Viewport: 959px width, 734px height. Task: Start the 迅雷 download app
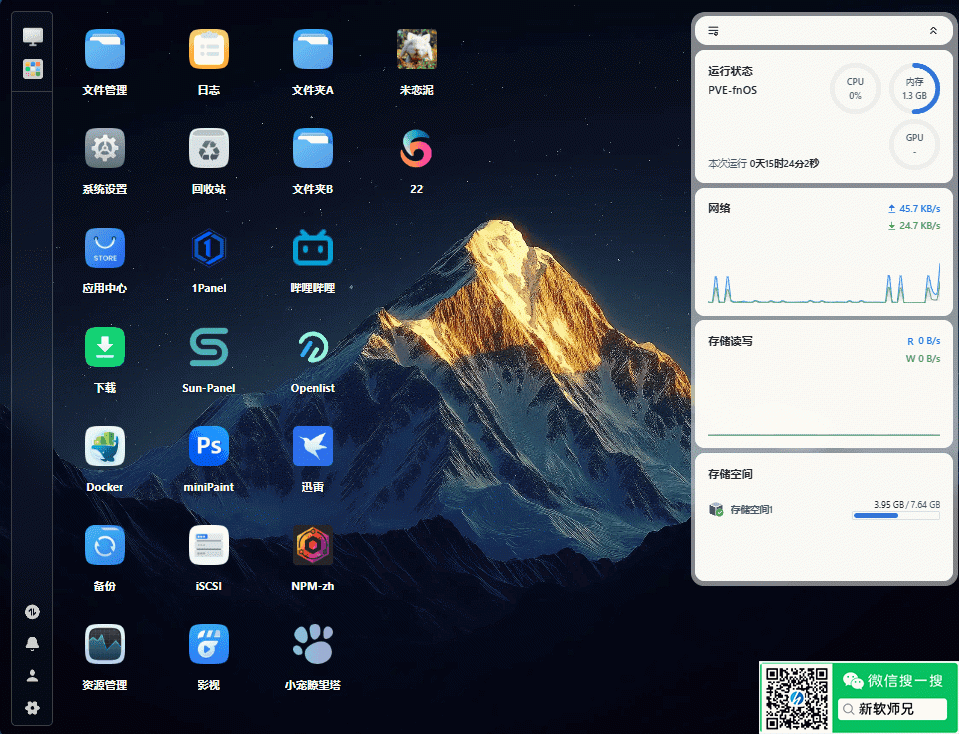[x=313, y=446]
